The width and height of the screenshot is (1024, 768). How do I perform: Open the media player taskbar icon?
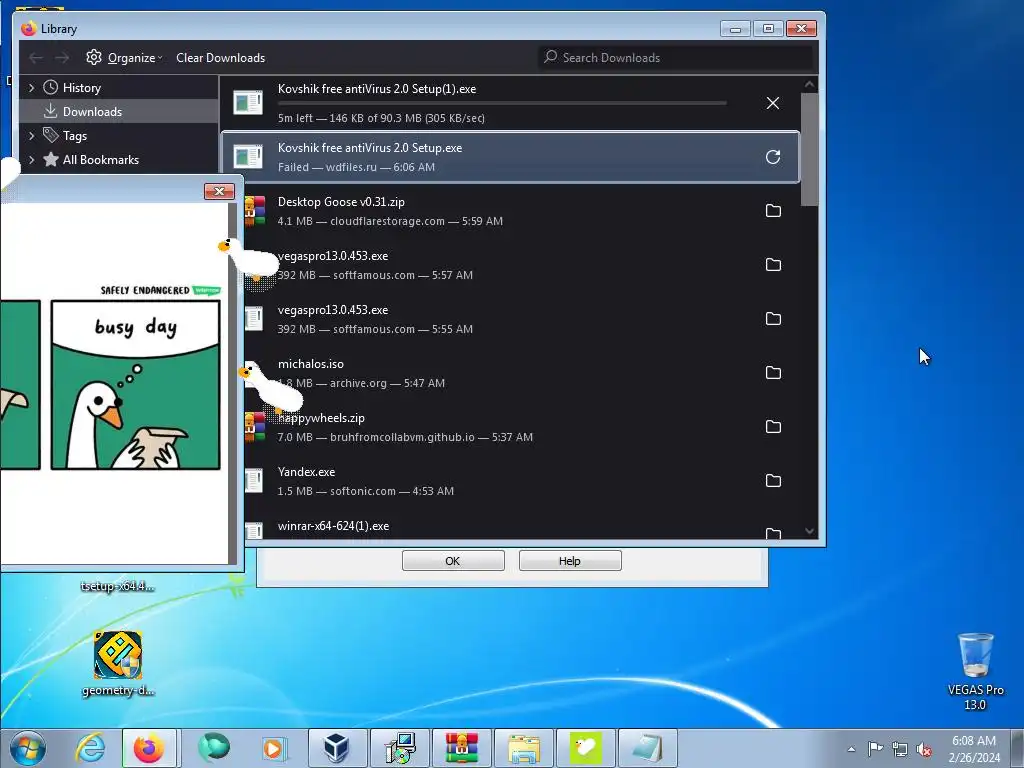point(272,748)
